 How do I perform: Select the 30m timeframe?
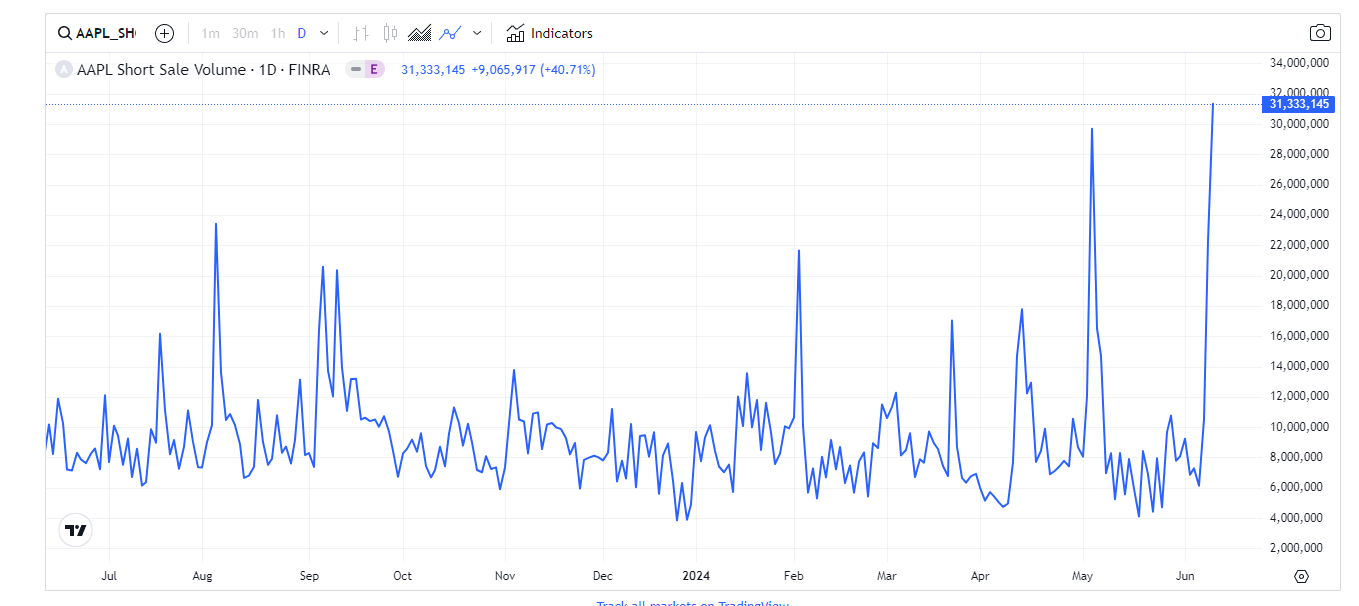click(x=245, y=33)
